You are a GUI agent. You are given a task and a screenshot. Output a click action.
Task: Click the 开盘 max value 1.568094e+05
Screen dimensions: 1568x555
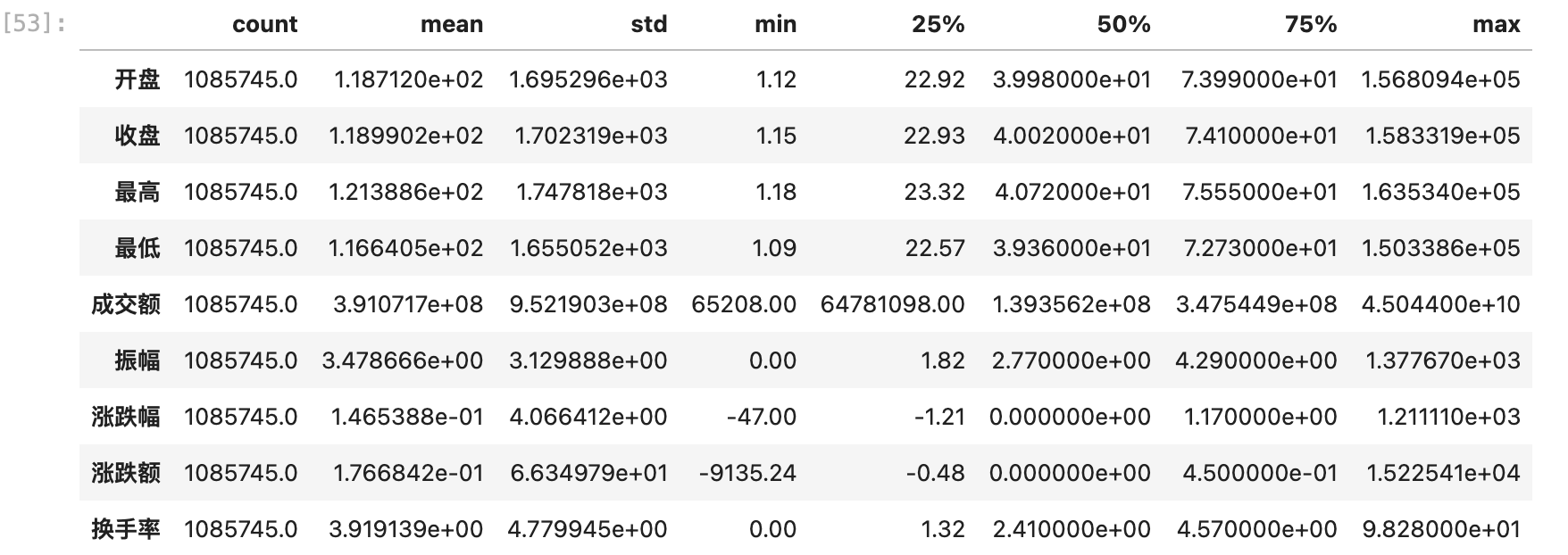1439,79
